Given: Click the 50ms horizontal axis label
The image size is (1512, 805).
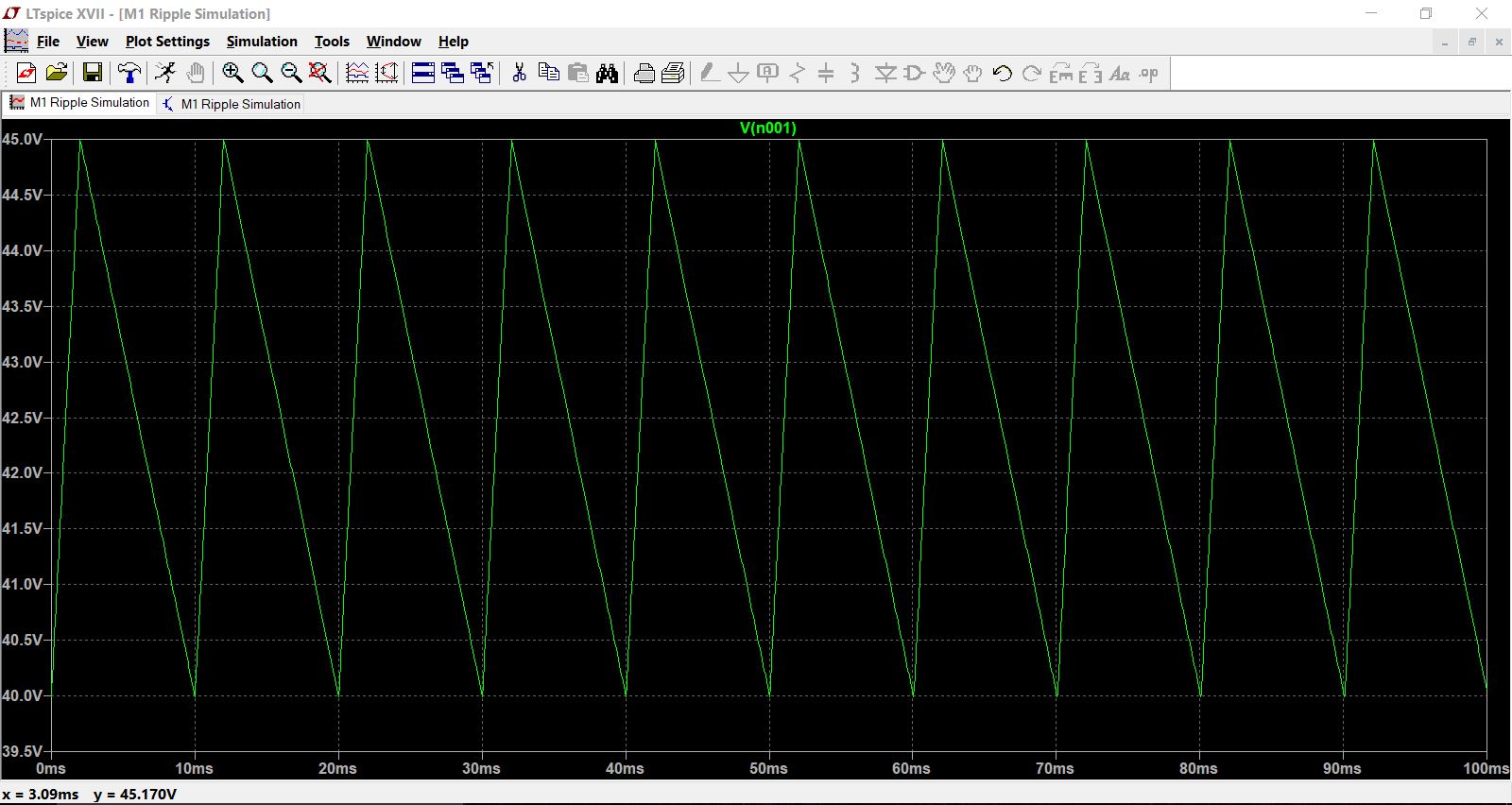Looking at the screenshot, I should 768,768.
